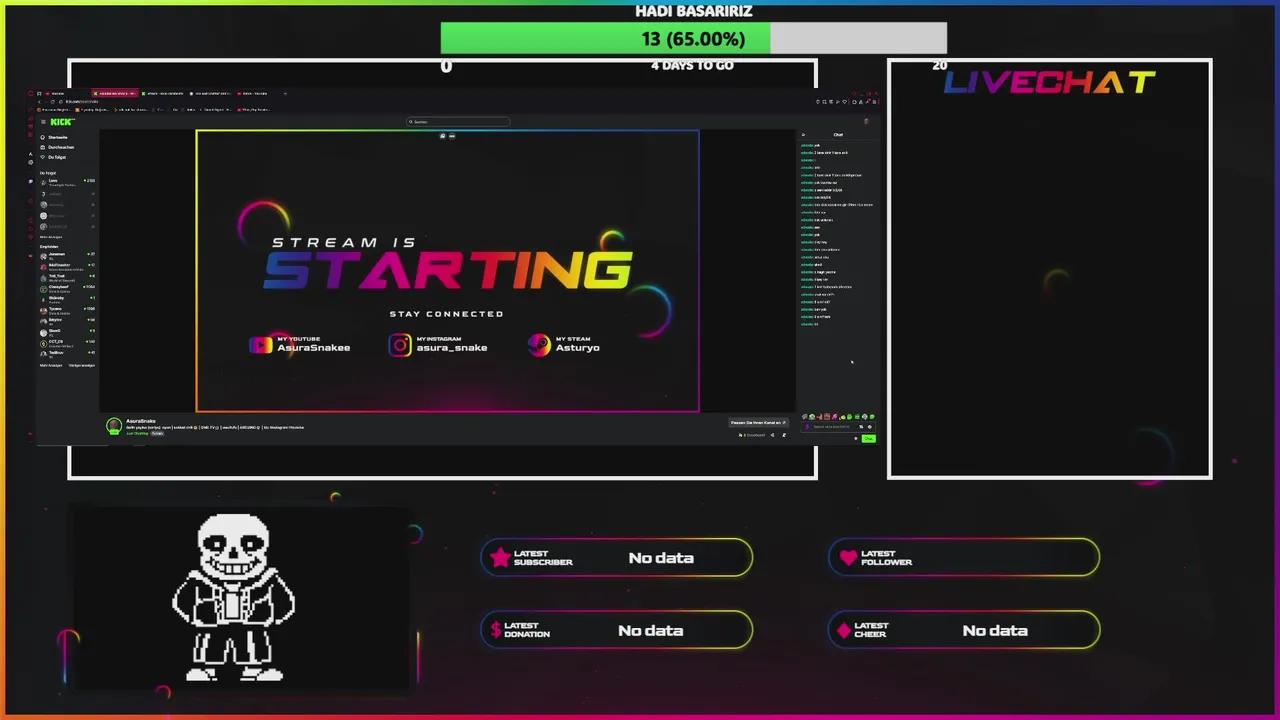Reload the page with the browser refresh icon
The height and width of the screenshot is (720, 1280).
tap(54, 101)
